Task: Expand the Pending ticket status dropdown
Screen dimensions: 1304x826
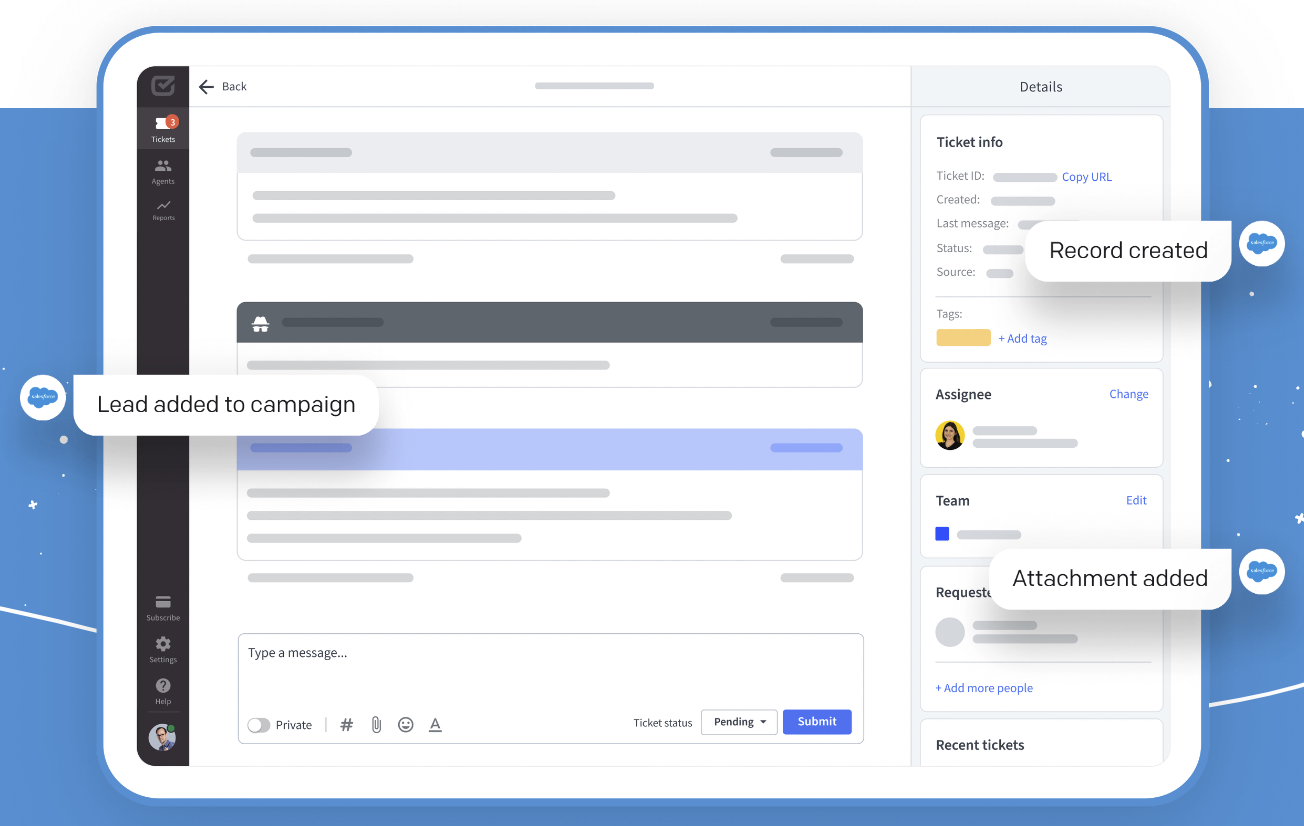Action: coord(739,722)
